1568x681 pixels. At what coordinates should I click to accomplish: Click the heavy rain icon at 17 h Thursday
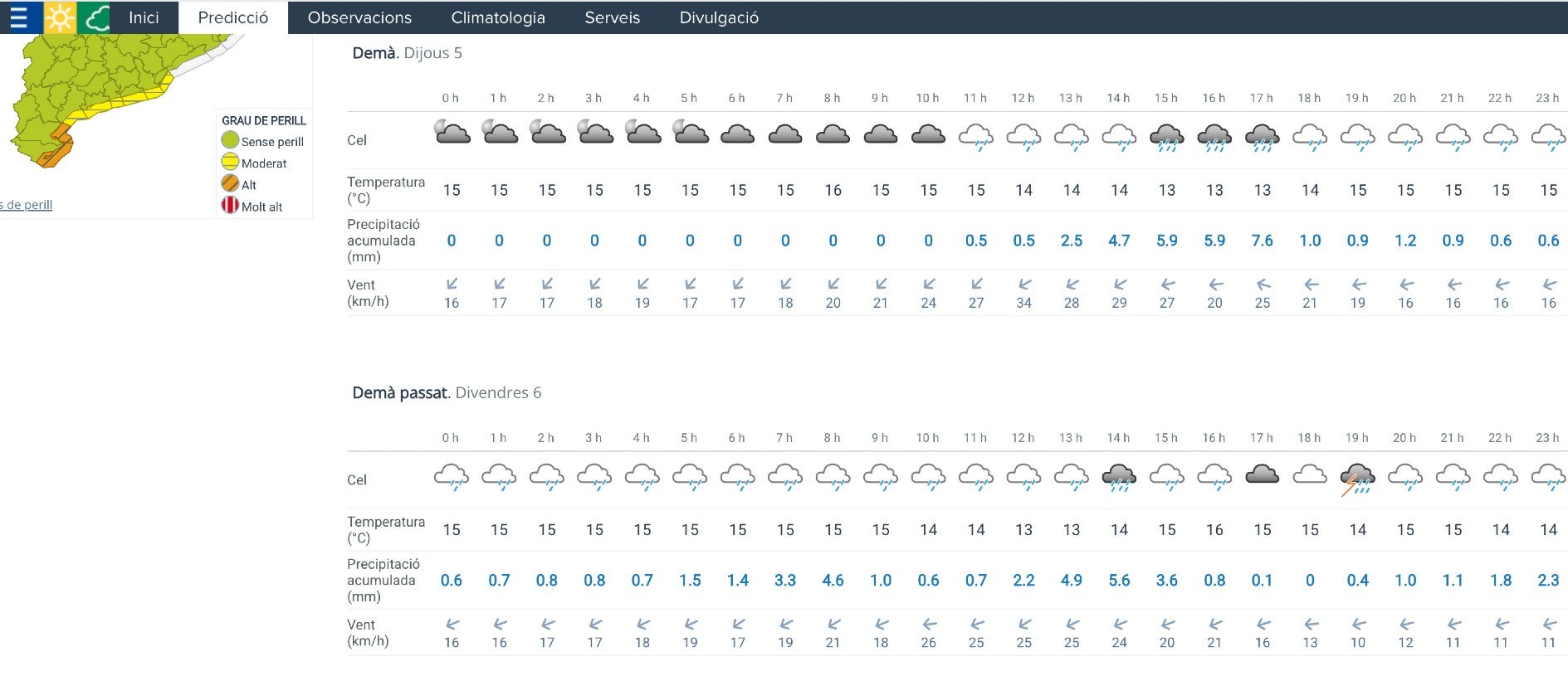click(1262, 137)
